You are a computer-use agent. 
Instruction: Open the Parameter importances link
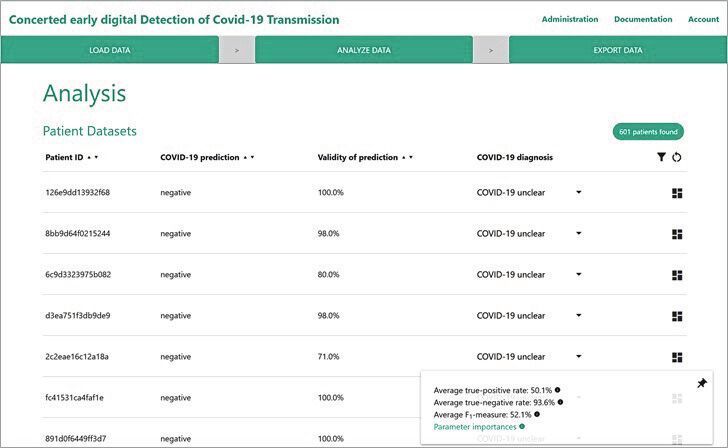point(475,427)
